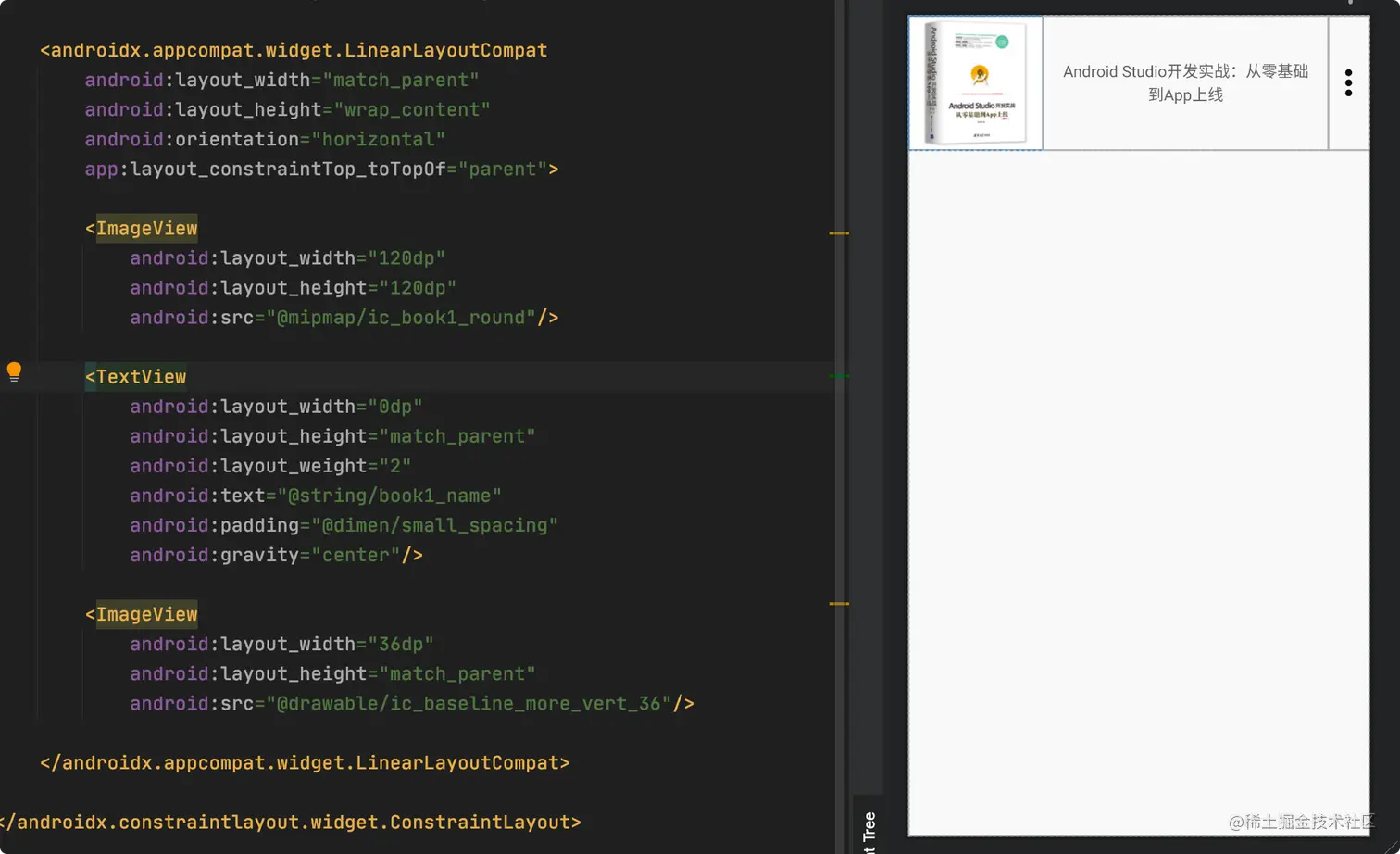Click the three-dot more icon in the preview
The width and height of the screenshot is (1400, 854).
coord(1348,82)
